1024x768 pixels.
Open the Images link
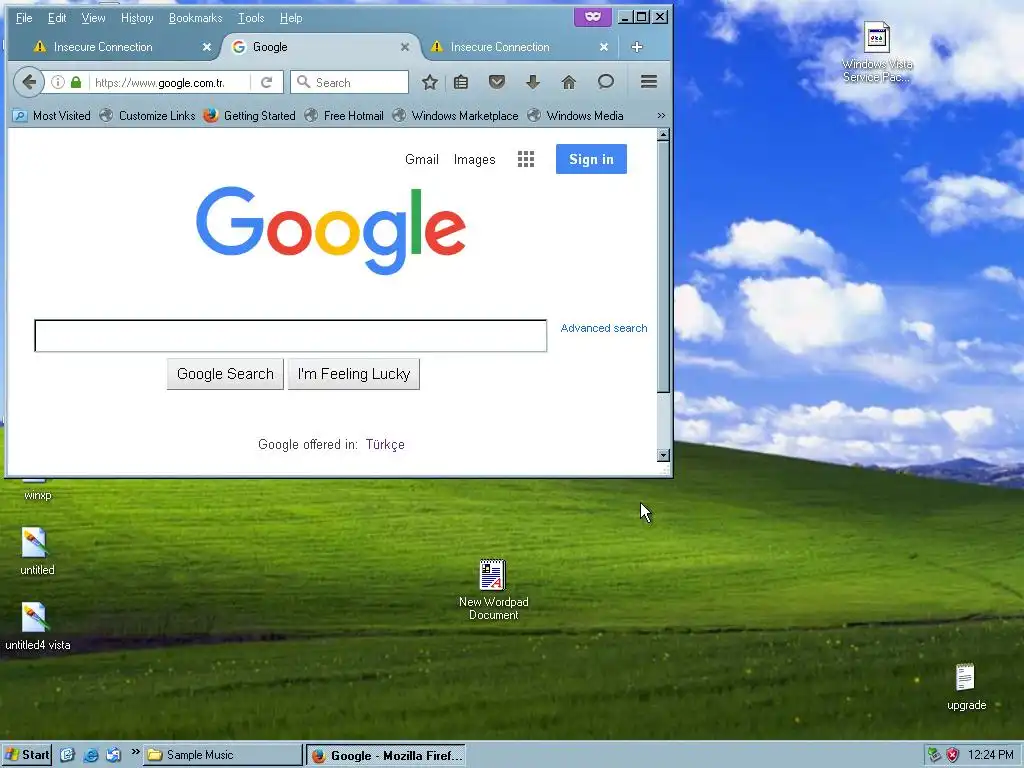click(x=475, y=159)
